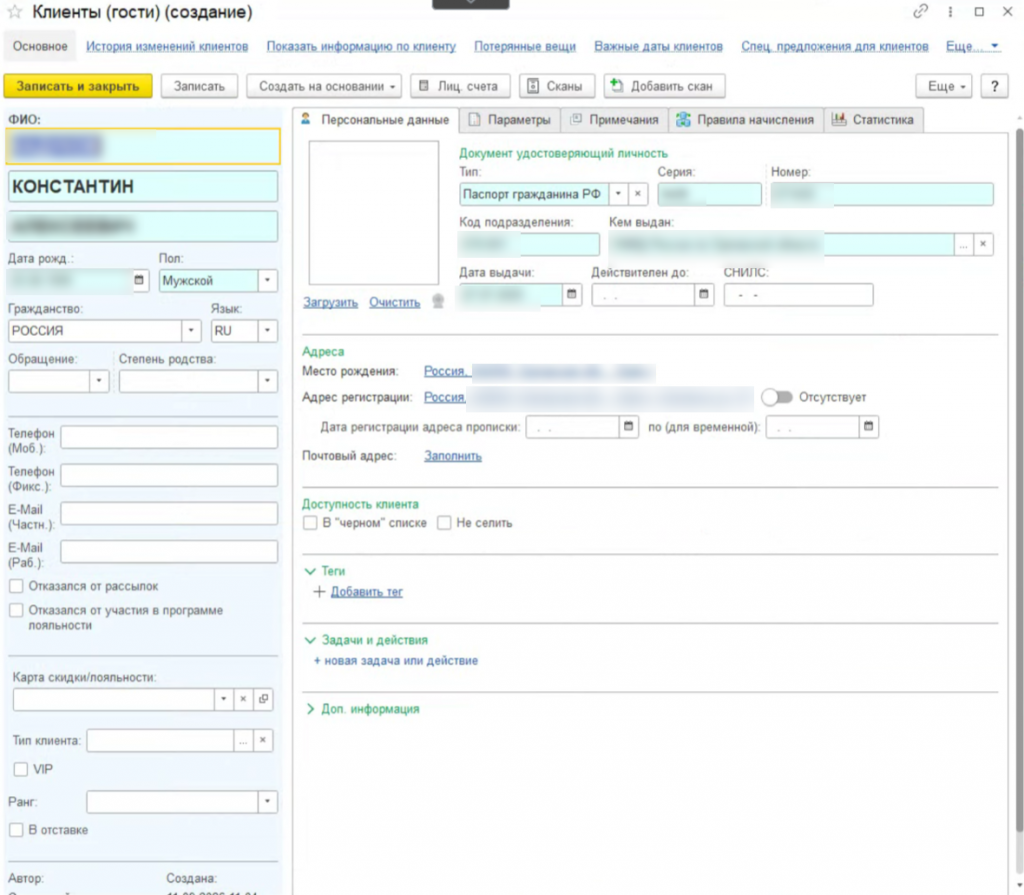Click the Добавить тег link

pyautogui.click(x=366, y=592)
